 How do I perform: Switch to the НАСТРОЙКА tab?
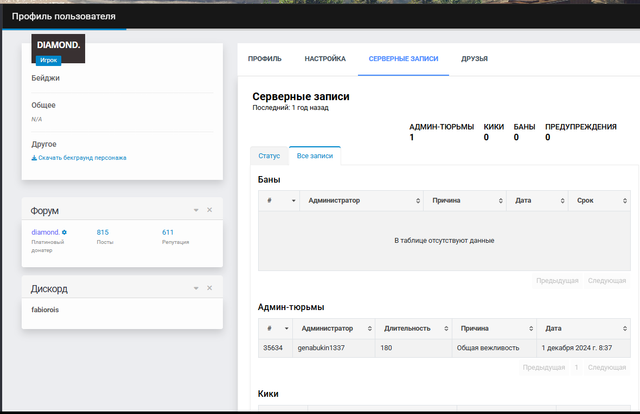pyautogui.click(x=325, y=59)
